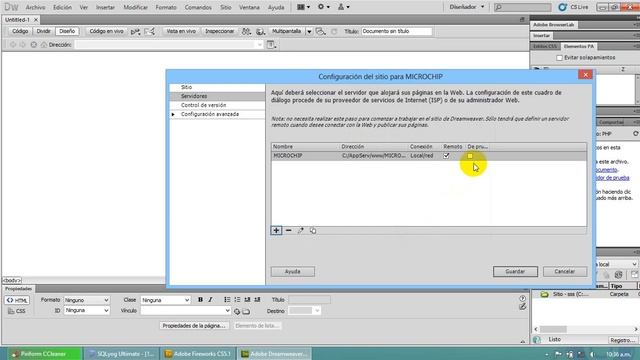
Task: Add a new server with the plus icon
Action: point(276,231)
